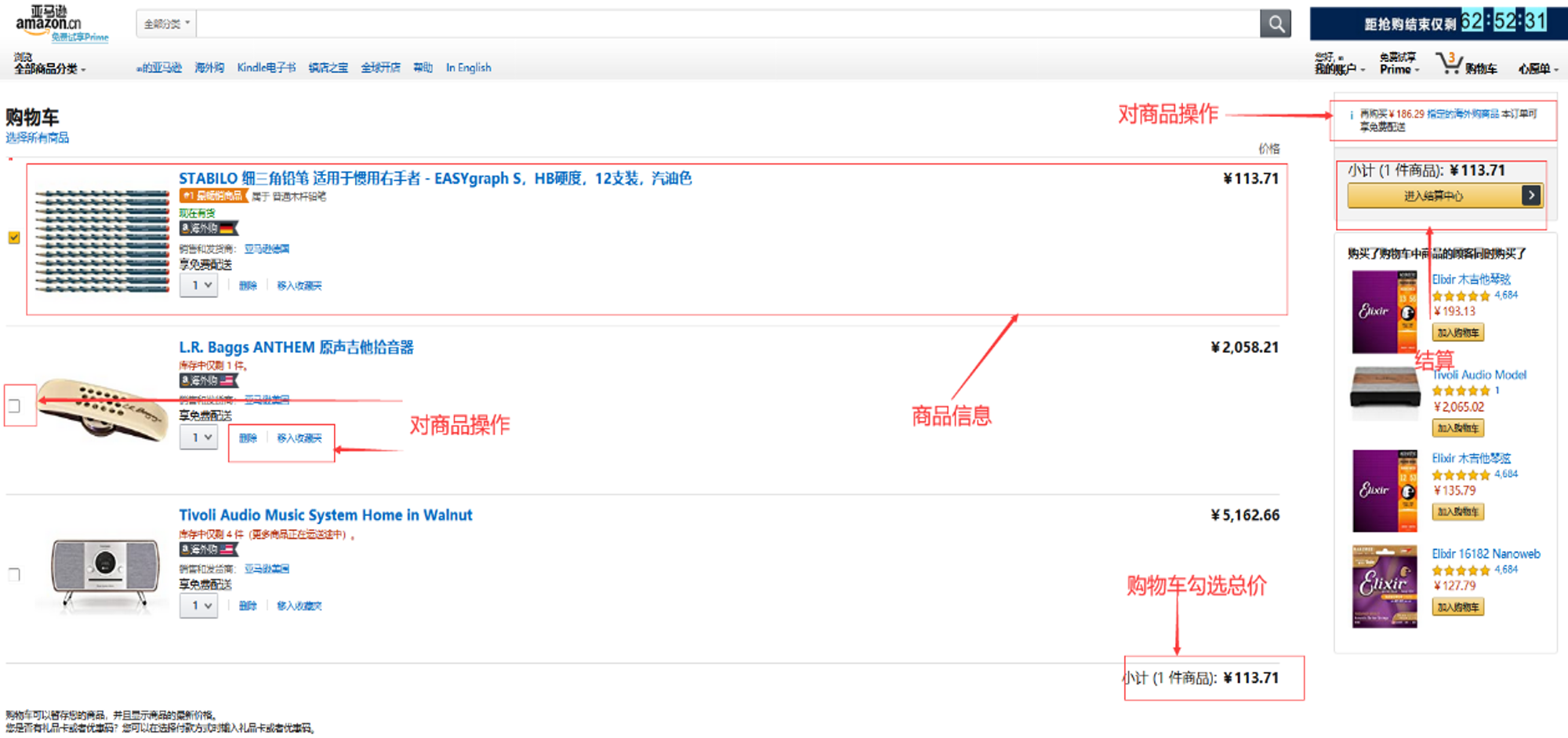The width and height of the screenshot is (1568, 738).
Task: Open the 帮助 help link
Action: (x=423, y=67)
